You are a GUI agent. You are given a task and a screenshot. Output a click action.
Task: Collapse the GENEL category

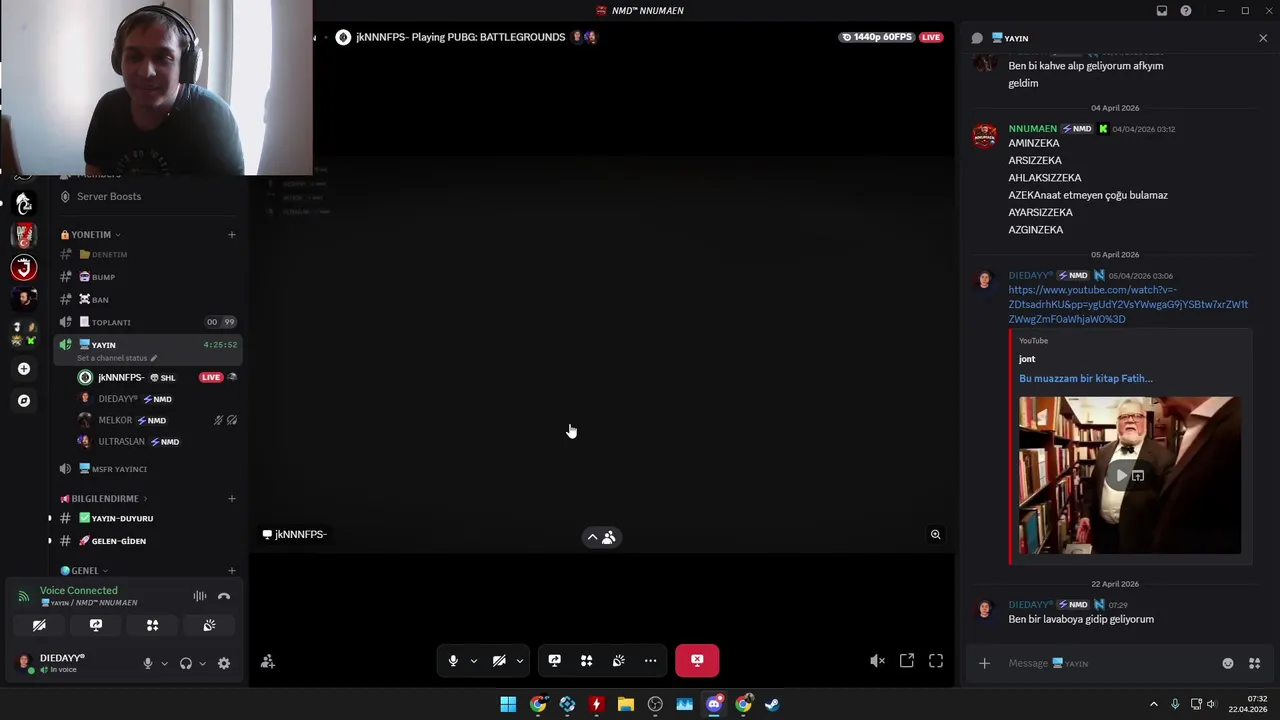(x=84, y=570)
